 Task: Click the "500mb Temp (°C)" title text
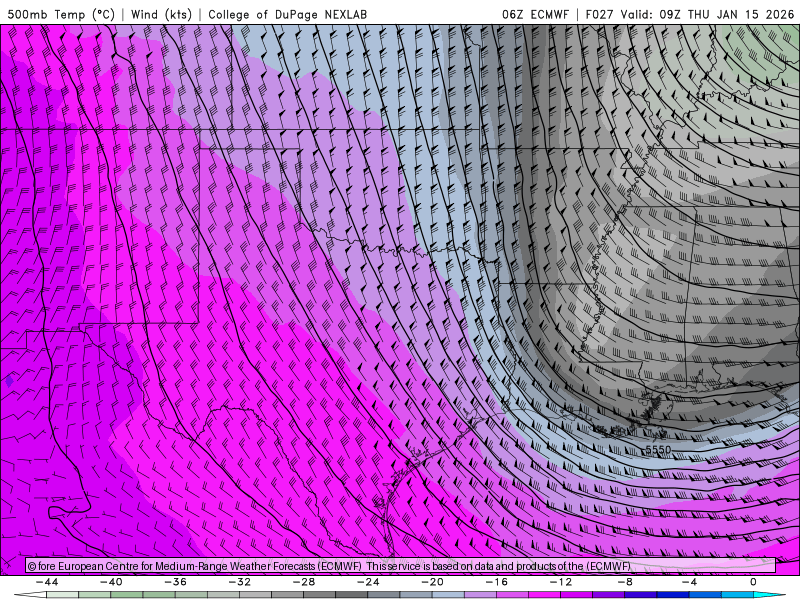pyautogui.click(x=61, y=14)
